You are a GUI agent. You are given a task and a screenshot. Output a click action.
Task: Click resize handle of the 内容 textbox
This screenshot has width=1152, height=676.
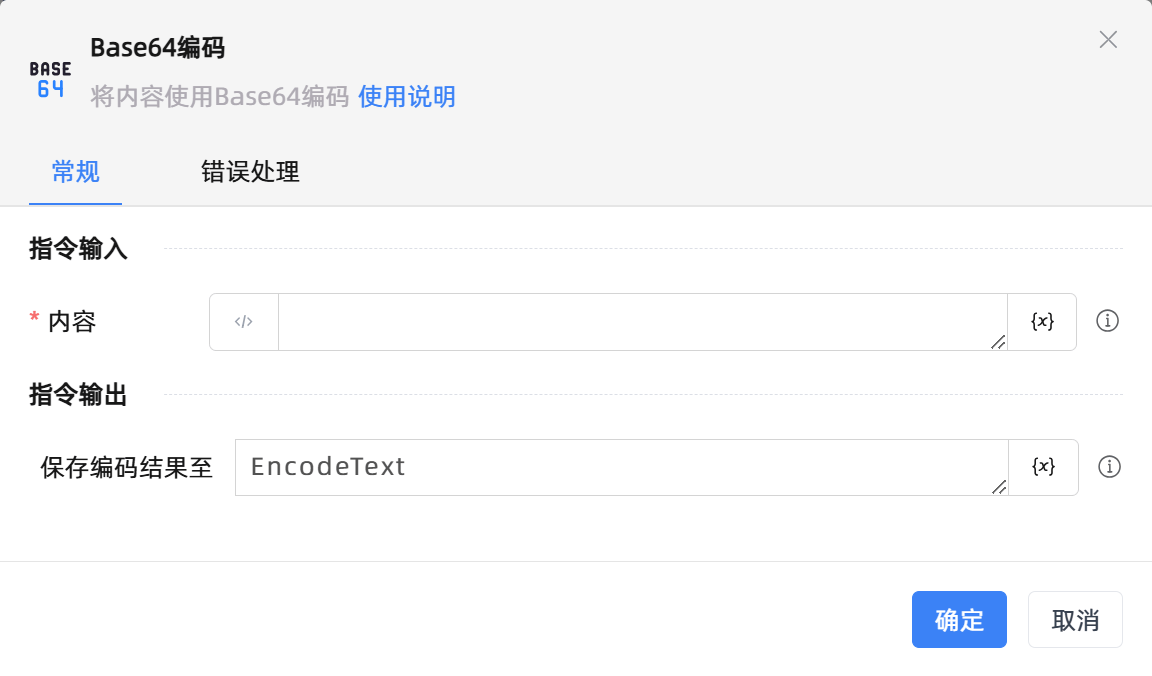997,342
